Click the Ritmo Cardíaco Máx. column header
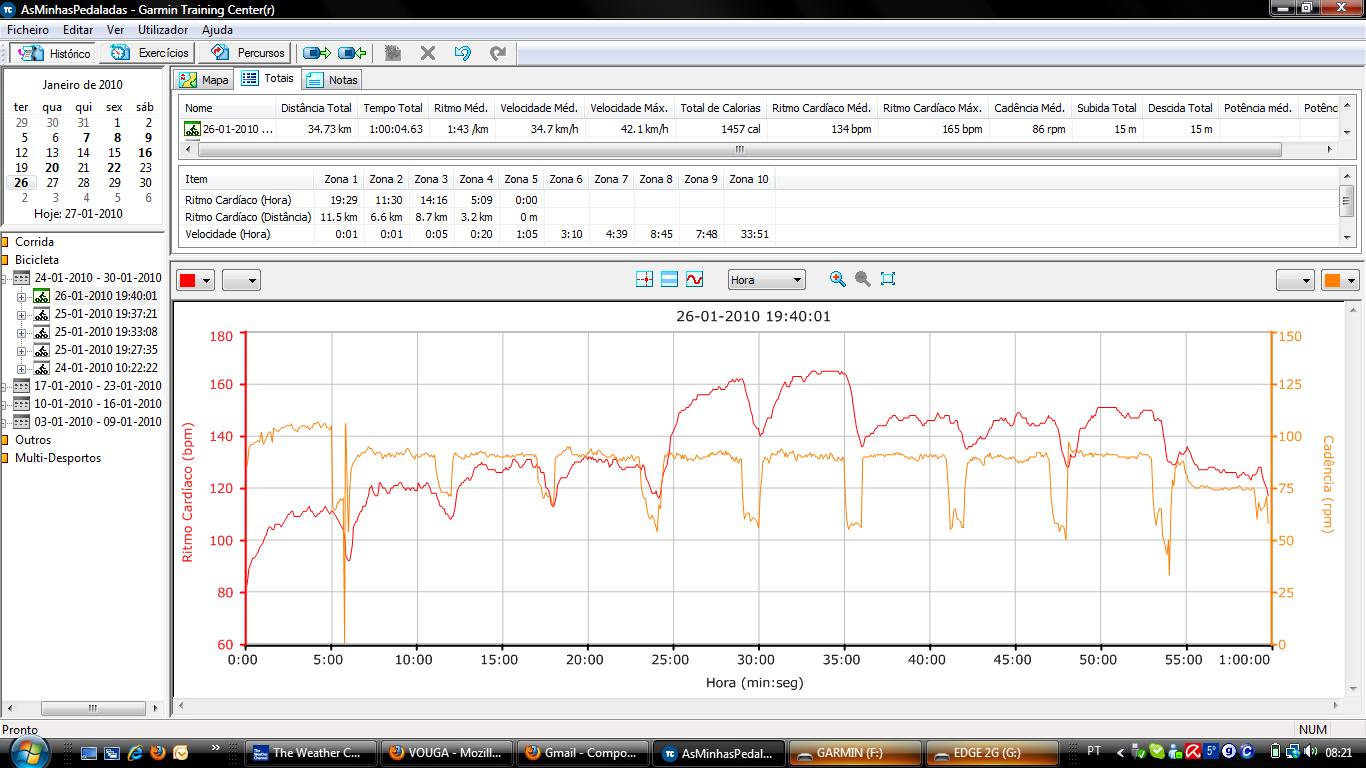This screenshot has height=768, width=1366. 932,108
